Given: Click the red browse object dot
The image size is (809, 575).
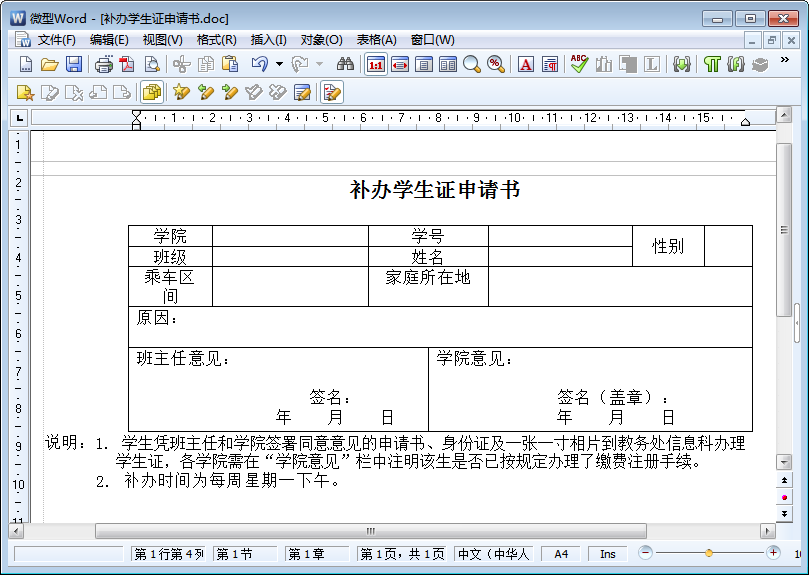Looking at the screenshot, I should tap(784, 497).
